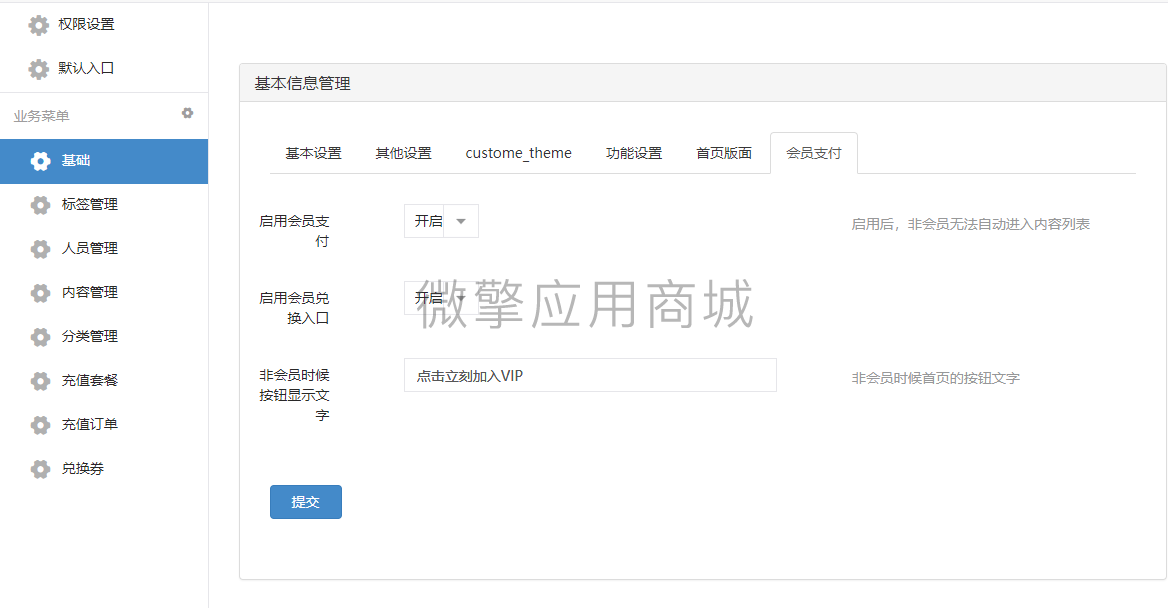Click the 点击立刻加入VIP text input
Viewport: 1168px width, 608px height.
pyautogui.click(x=590, y=374)
